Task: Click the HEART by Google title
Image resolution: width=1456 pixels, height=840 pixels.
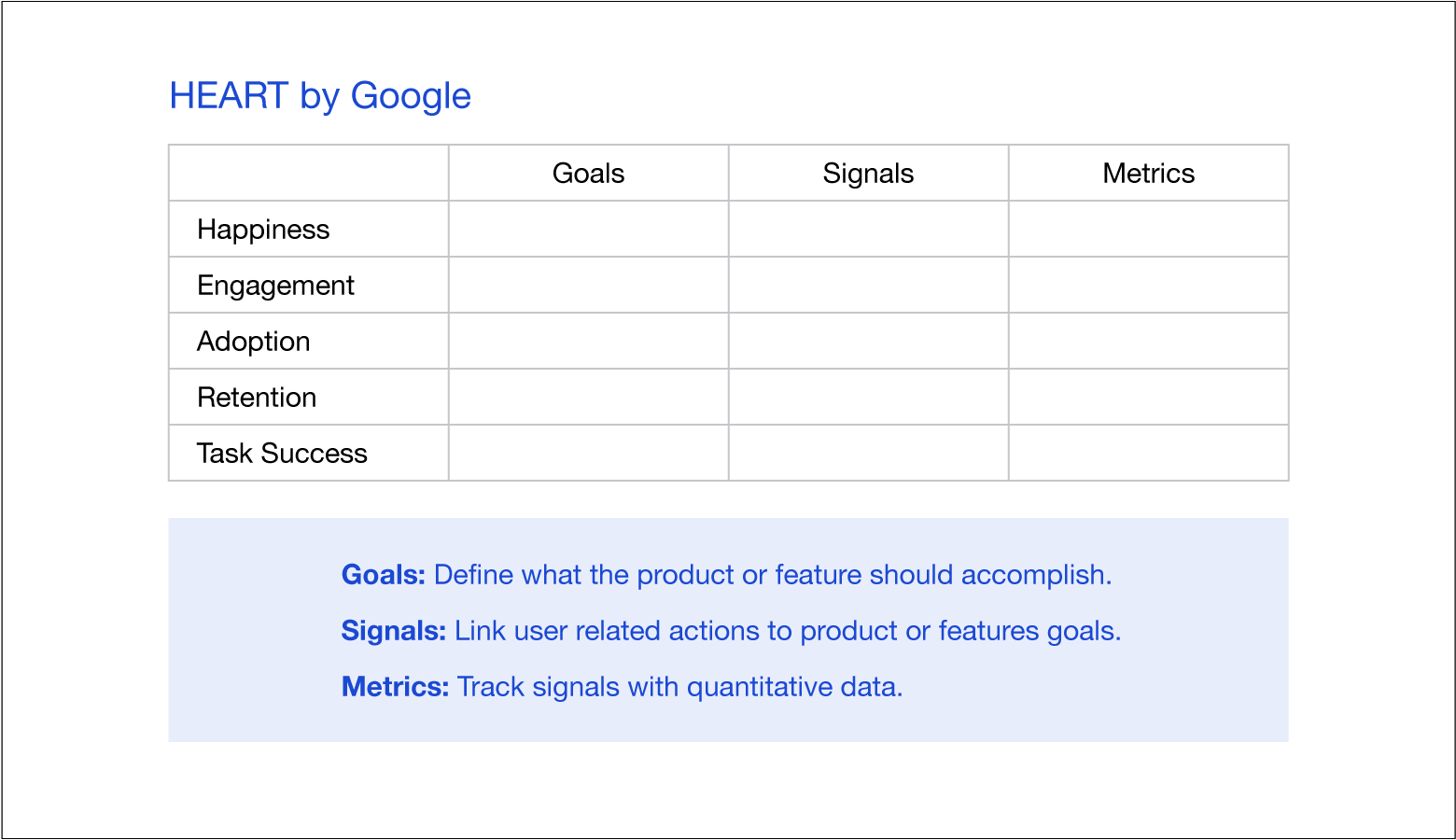Action: [x=320, y=96]
